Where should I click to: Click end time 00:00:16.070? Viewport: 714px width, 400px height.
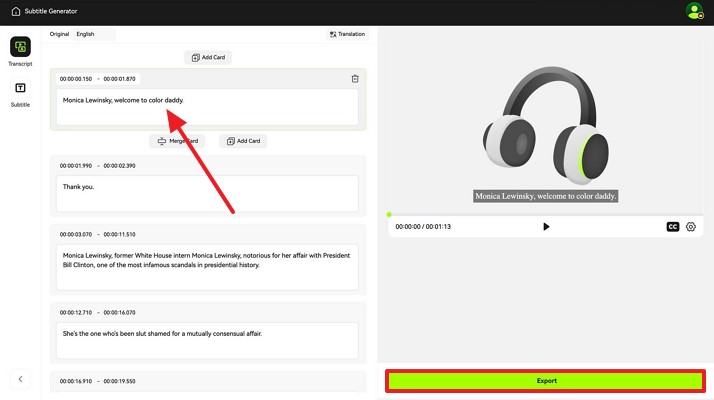point(119,313)
